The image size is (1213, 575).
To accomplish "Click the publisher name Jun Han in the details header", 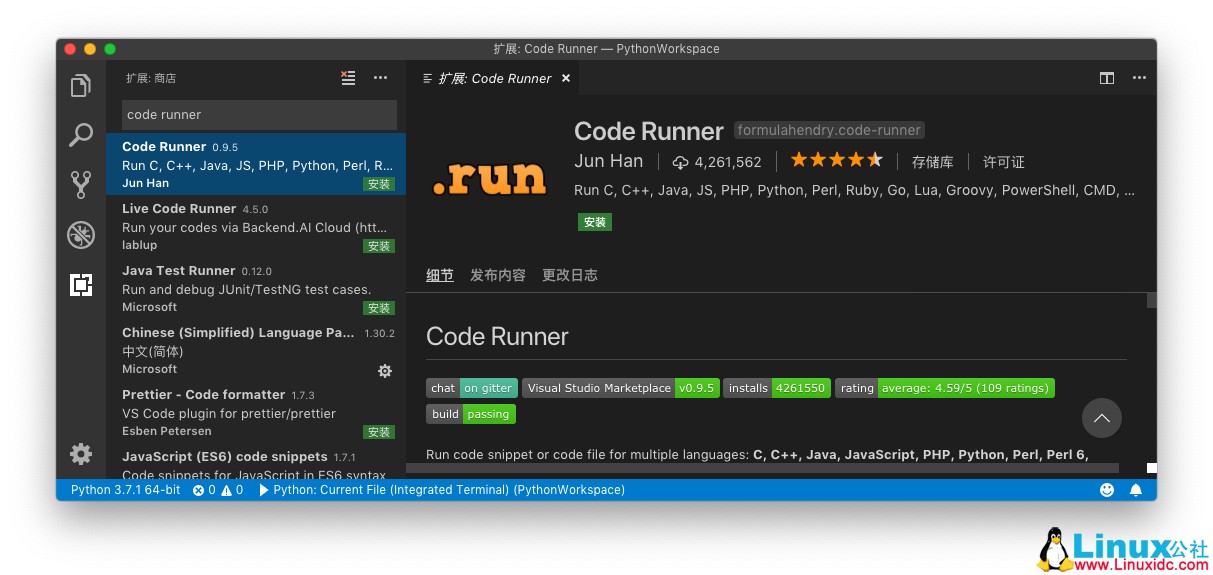I will tap(609, 161).
